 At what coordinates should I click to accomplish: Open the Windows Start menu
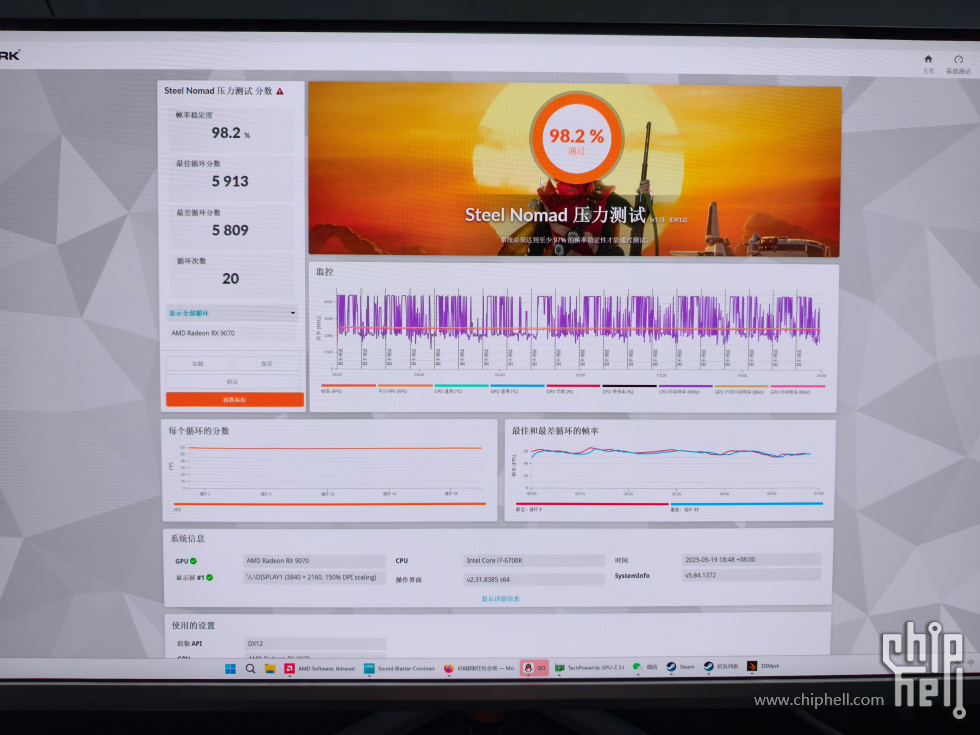coord(230,669)
